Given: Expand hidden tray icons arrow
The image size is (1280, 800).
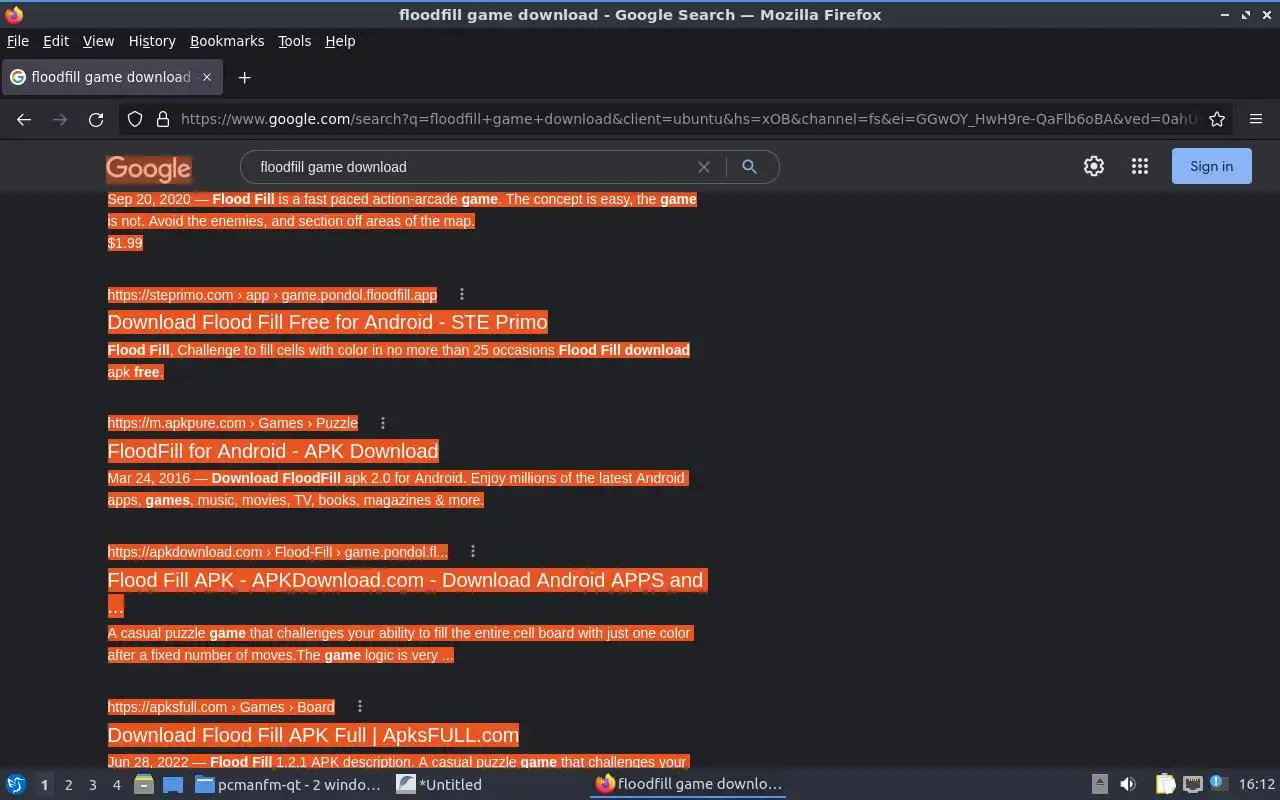Looking at the screenshot, I should tap(1099, 785).
